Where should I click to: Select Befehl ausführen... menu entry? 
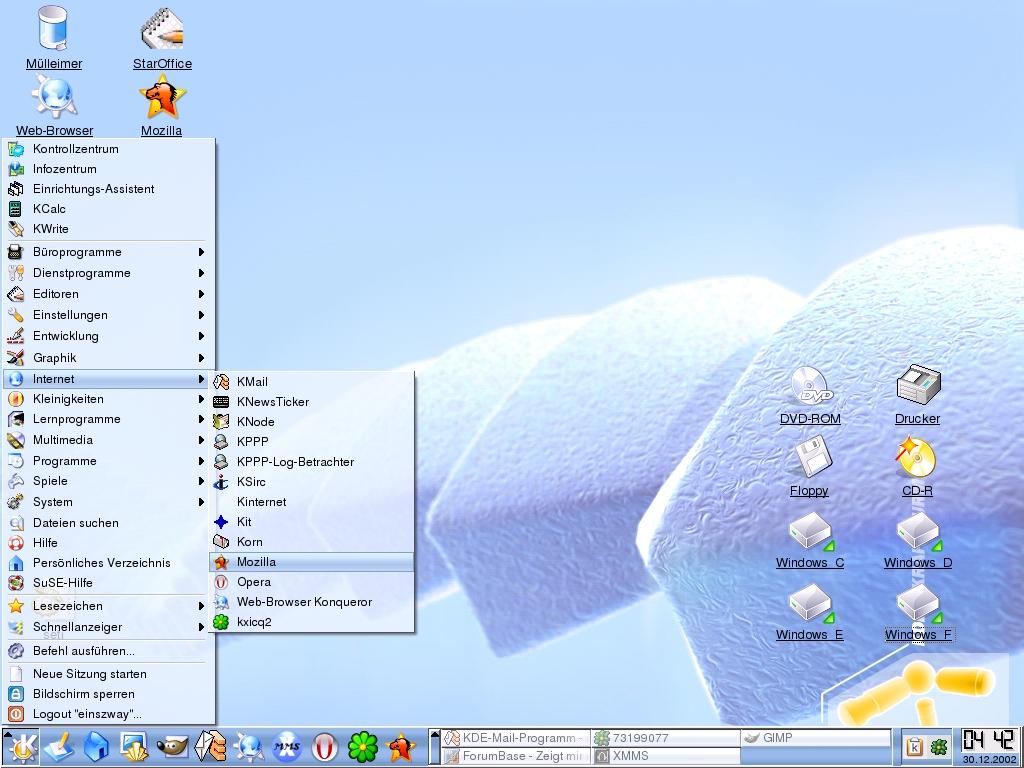pyautogui.click(x=108, y=651)
